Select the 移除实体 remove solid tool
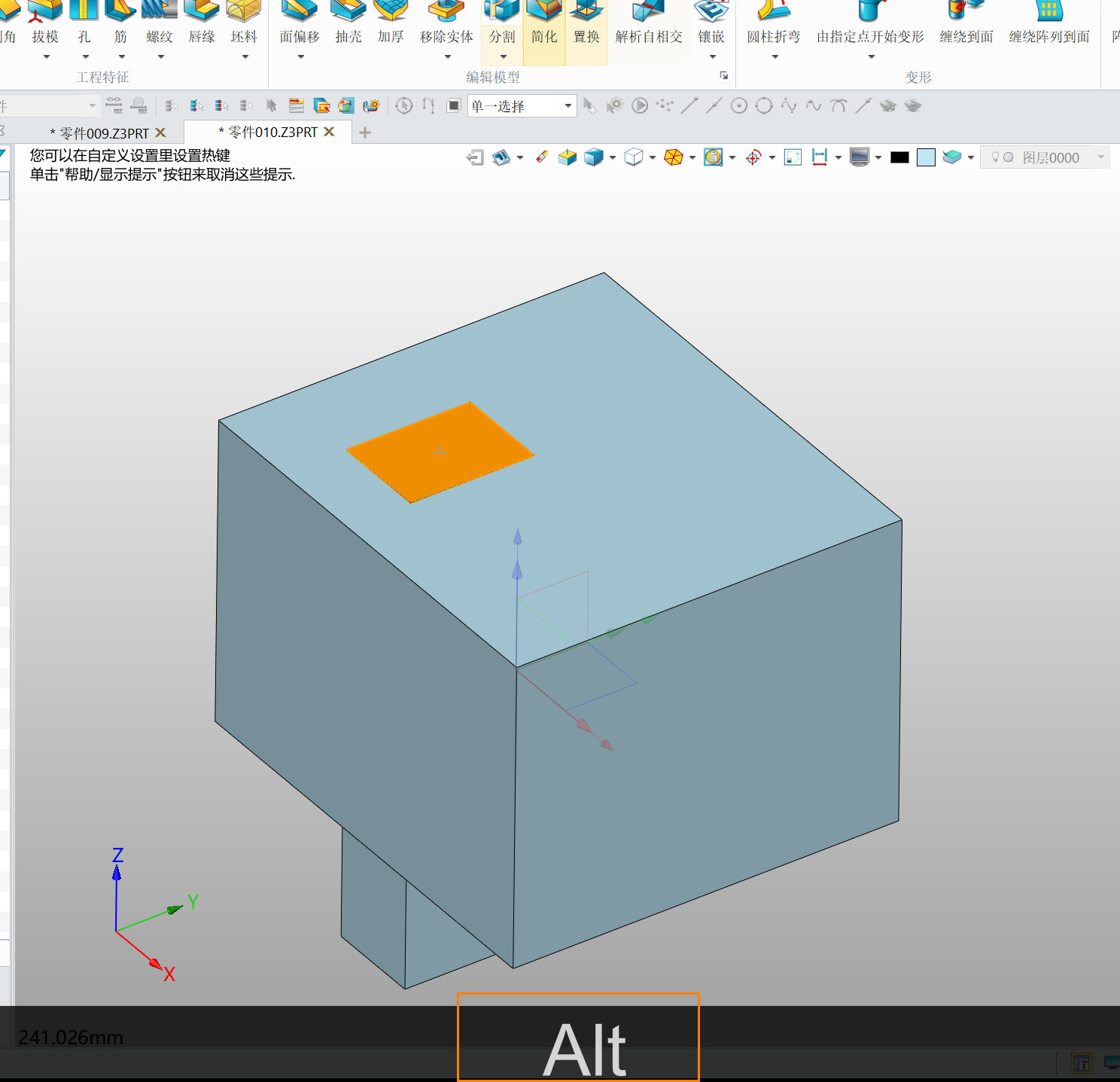This screenshot has height=1082, width=1120. tap(446, 23)
